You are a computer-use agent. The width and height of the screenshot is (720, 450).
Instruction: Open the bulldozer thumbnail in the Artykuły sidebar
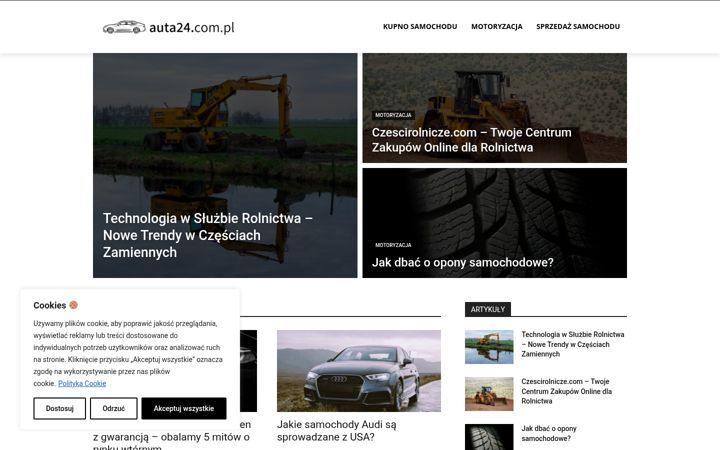[489, 394]
